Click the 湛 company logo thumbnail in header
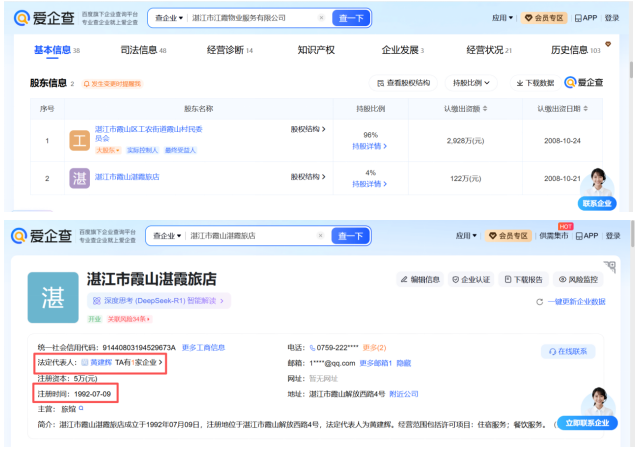This screenshot has height=453, width=636. point(54,297)
